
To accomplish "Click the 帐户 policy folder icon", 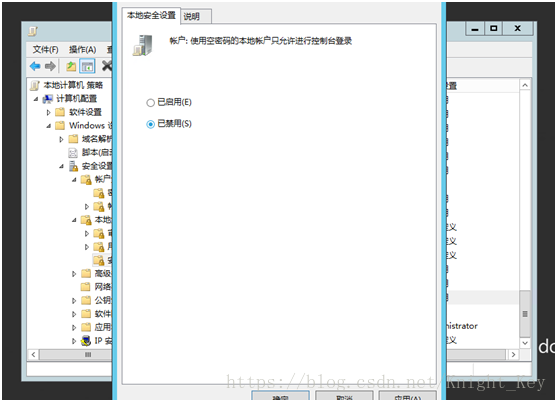I will (86, 180).
